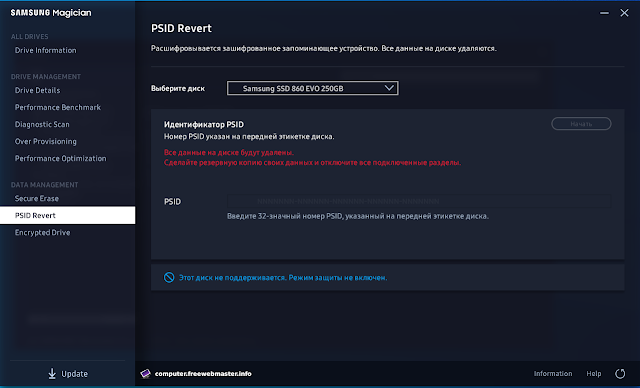The width and height of the screenshot is (640, 388).
Task: Select PSID Revert menu item
Action: (67, 215)
